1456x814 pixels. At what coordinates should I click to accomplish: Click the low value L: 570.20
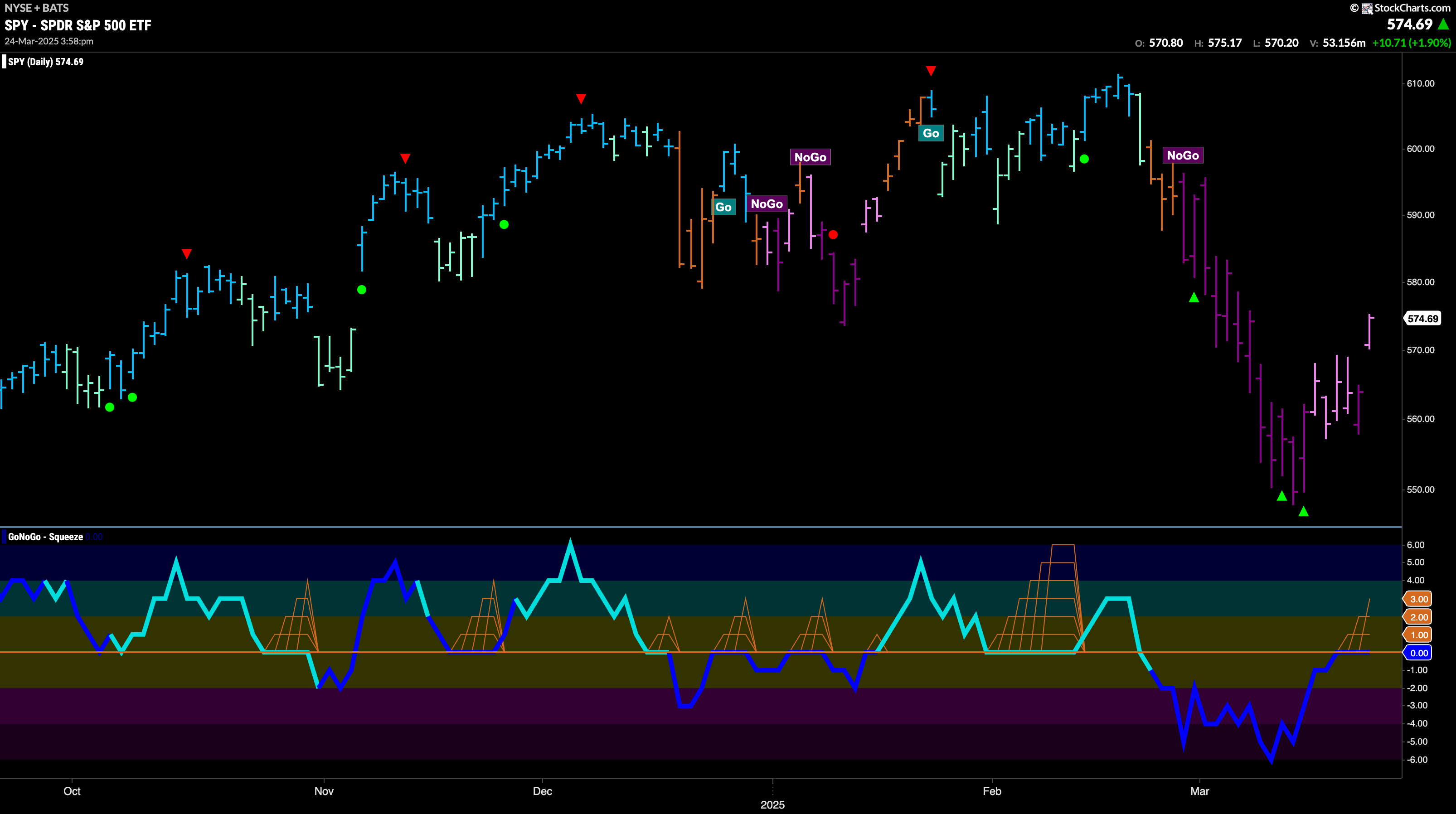coord(1276,43)
